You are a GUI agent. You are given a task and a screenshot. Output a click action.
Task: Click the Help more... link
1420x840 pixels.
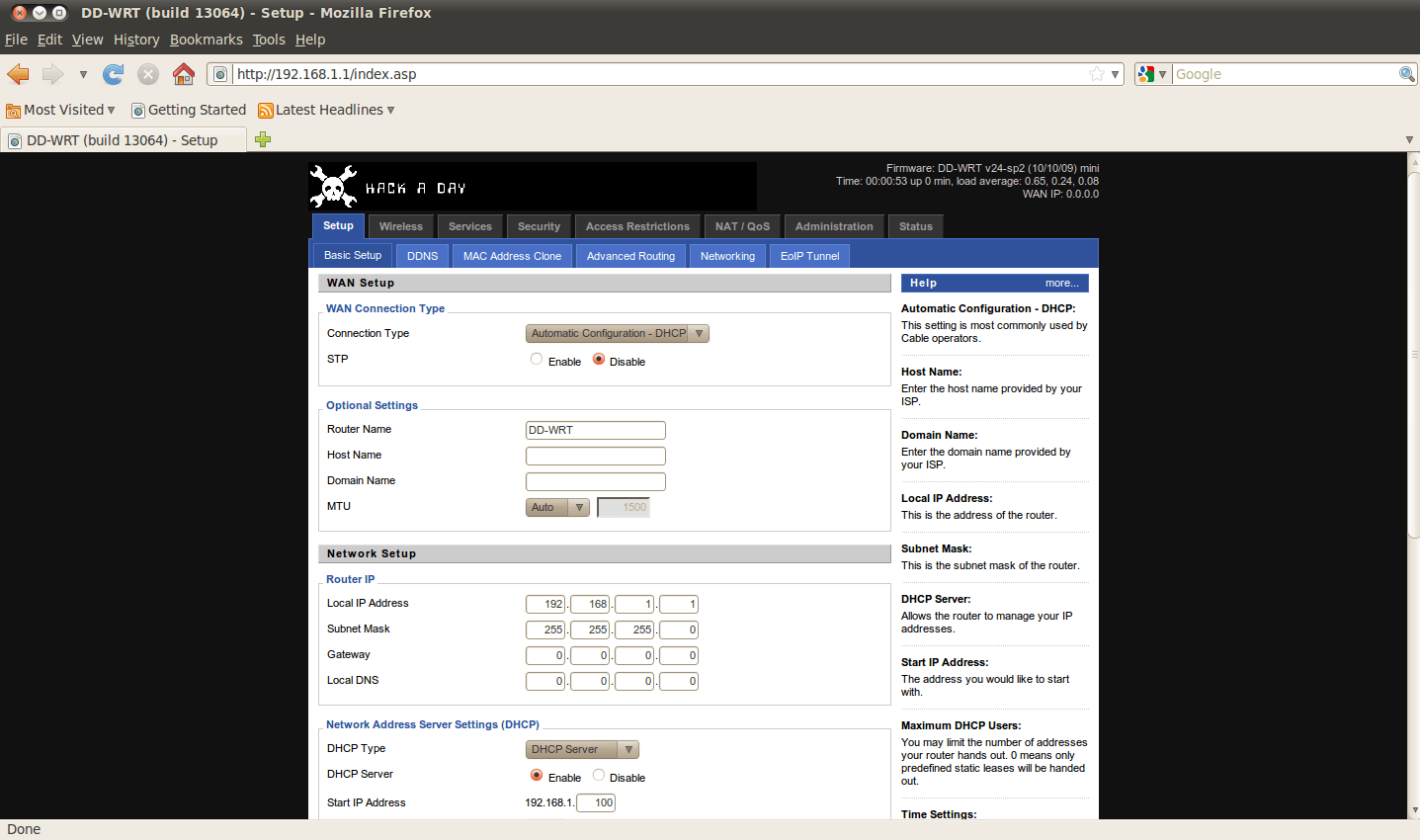tap(1061, 283)
